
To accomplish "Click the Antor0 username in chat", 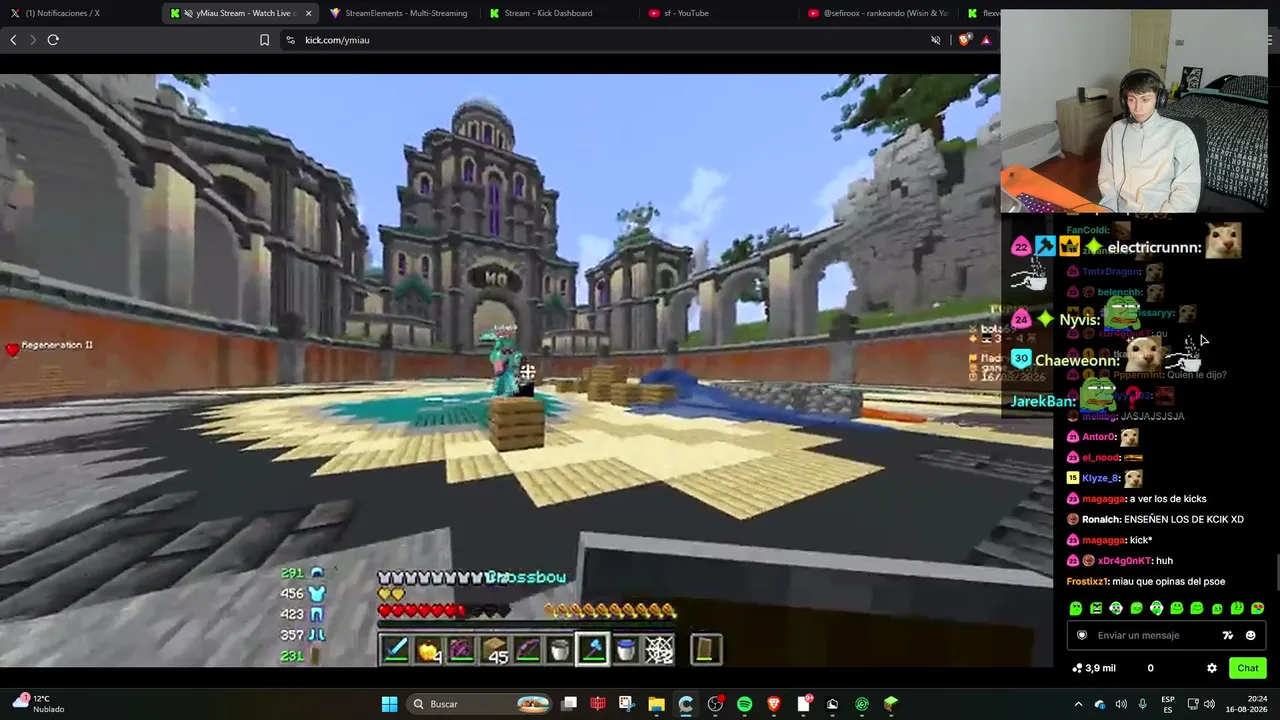I will tap(1099, 437).
